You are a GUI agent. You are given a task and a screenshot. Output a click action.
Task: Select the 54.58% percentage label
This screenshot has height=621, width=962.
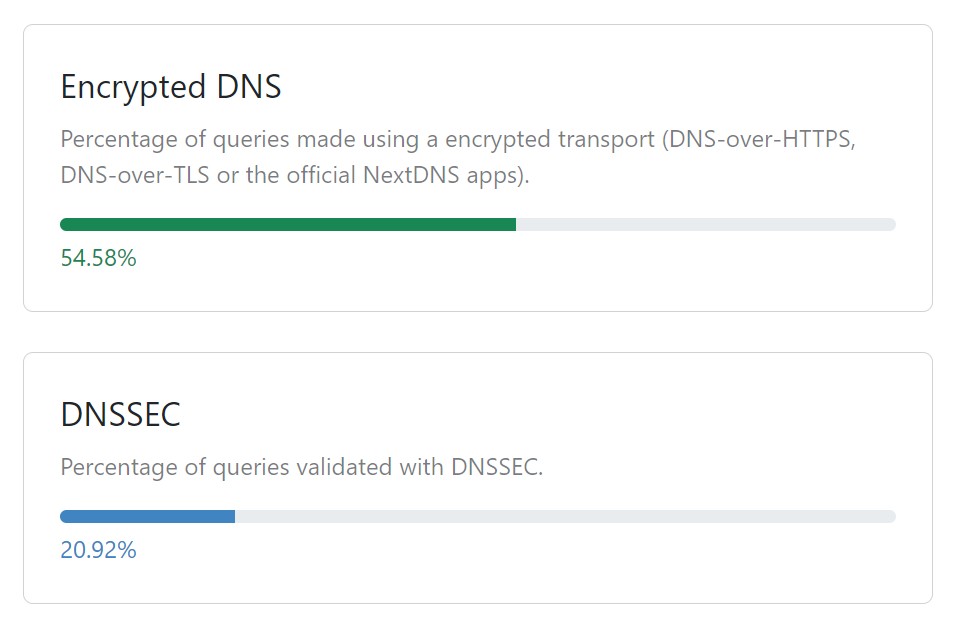98,259
